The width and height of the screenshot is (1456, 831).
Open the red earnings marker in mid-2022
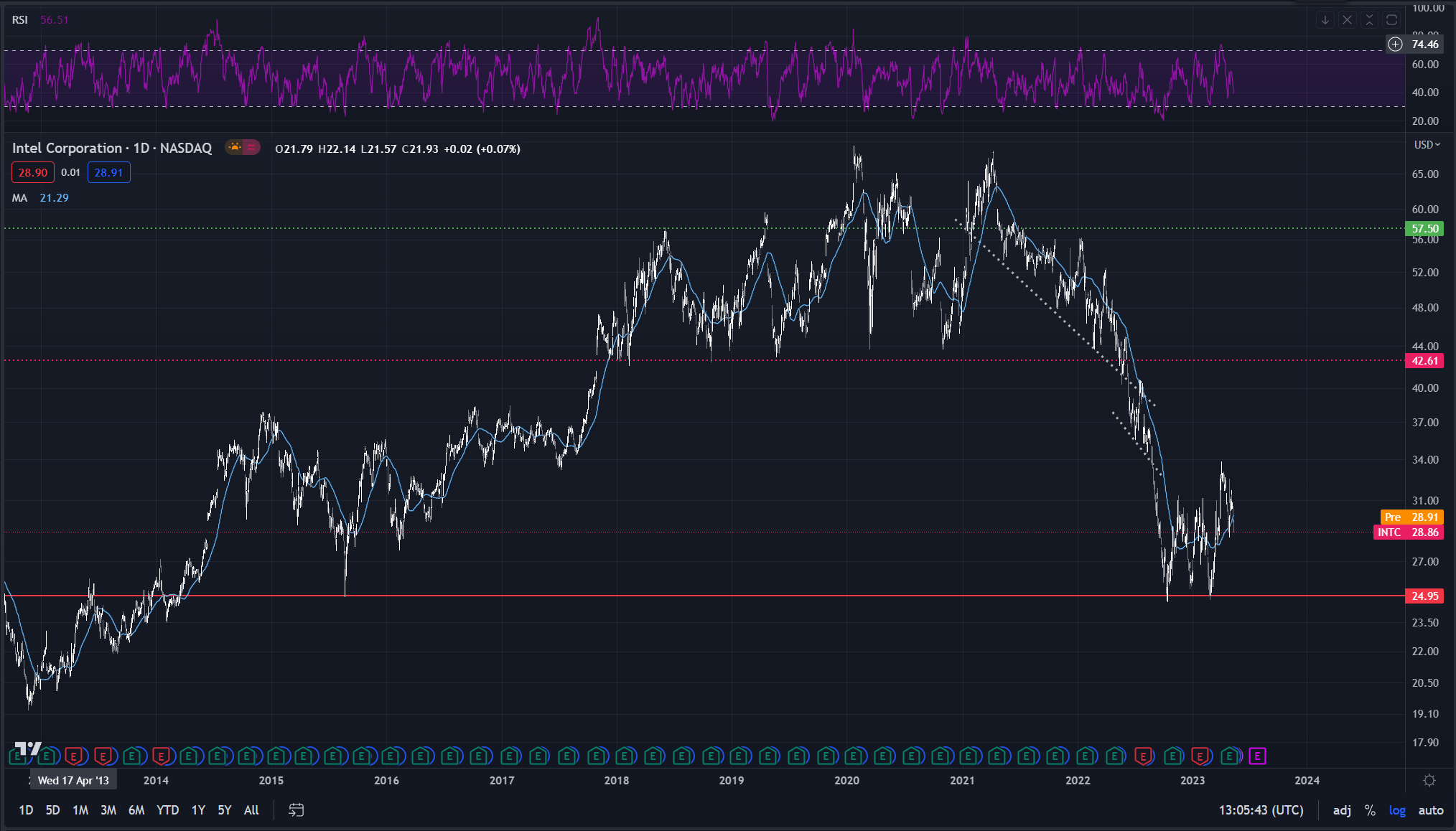1143,756
